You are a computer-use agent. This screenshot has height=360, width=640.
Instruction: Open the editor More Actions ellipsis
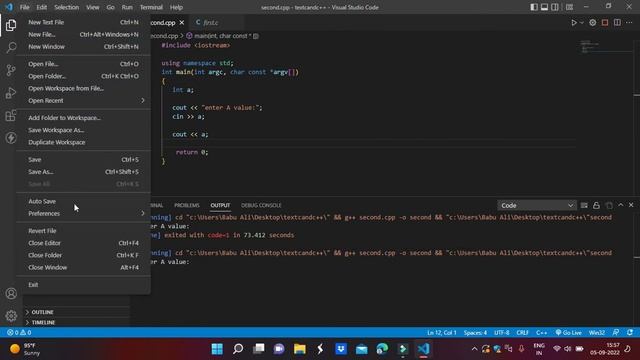(629, 22)
